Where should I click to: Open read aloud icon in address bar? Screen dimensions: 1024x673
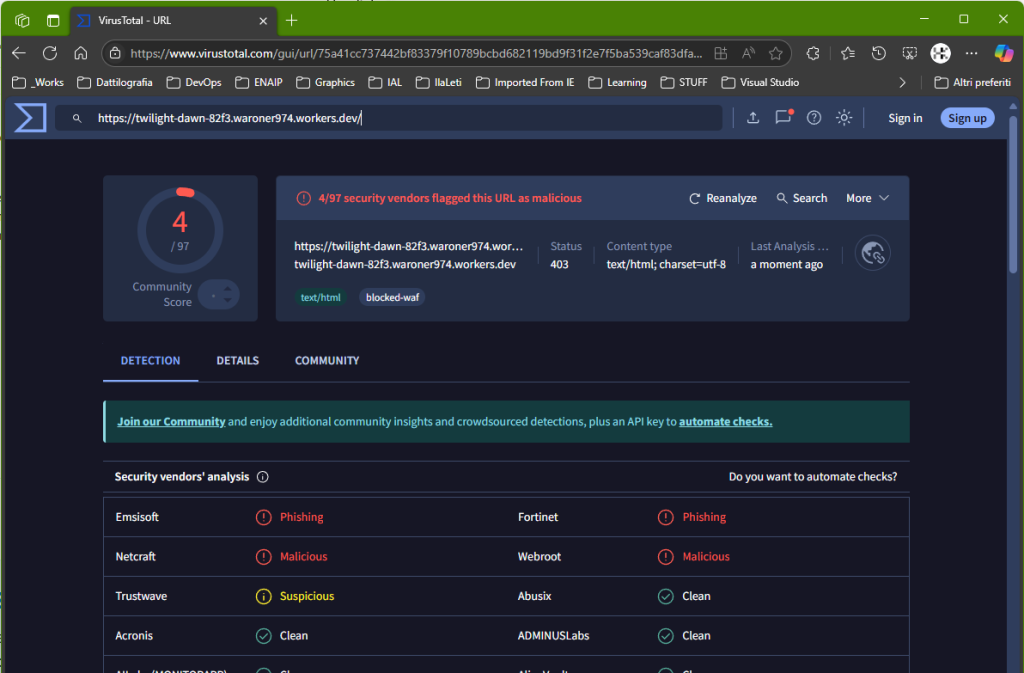748,54
